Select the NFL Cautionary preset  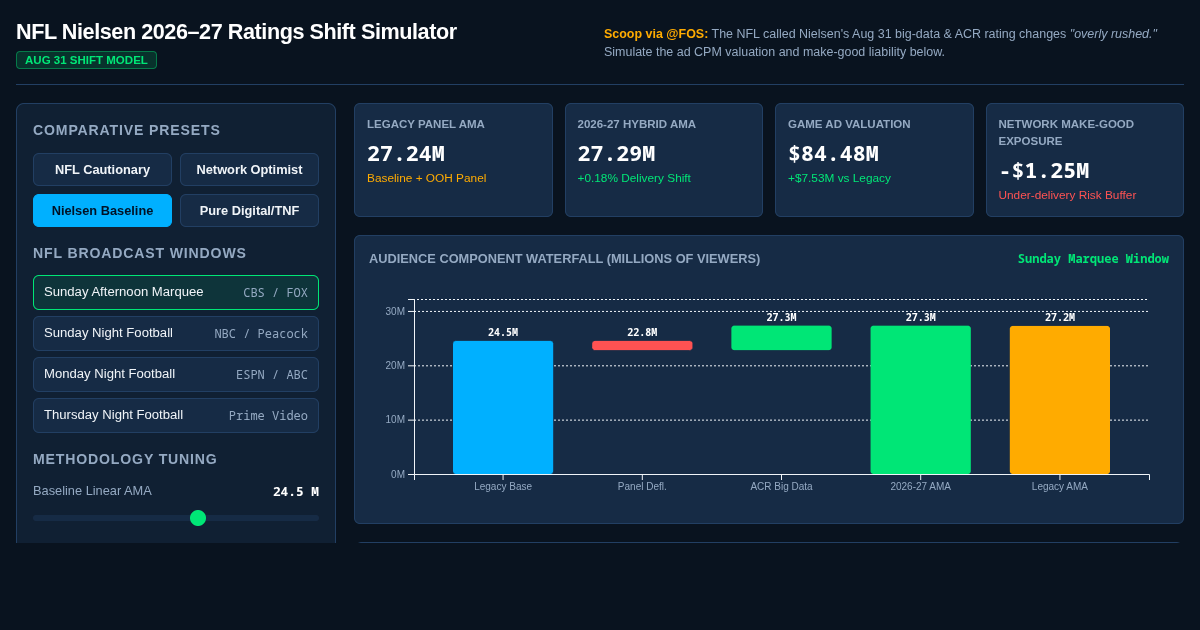102,170
